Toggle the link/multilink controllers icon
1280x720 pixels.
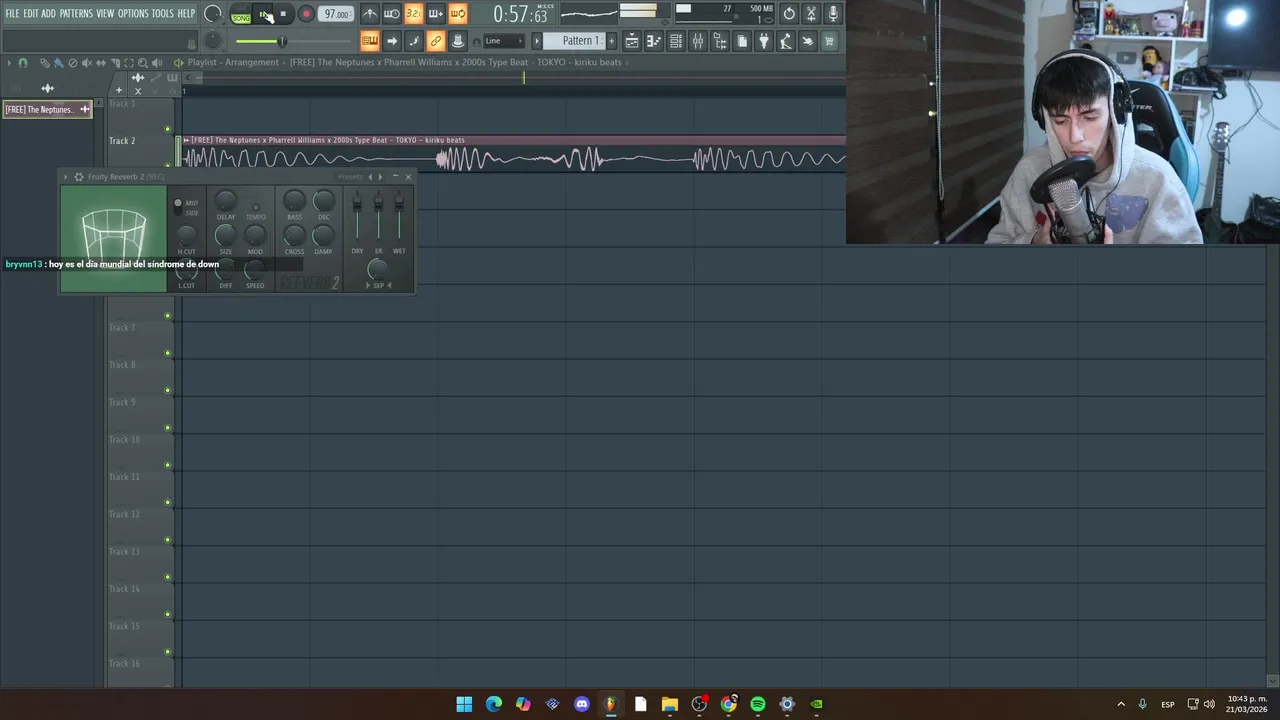click(x=436, y=41)
